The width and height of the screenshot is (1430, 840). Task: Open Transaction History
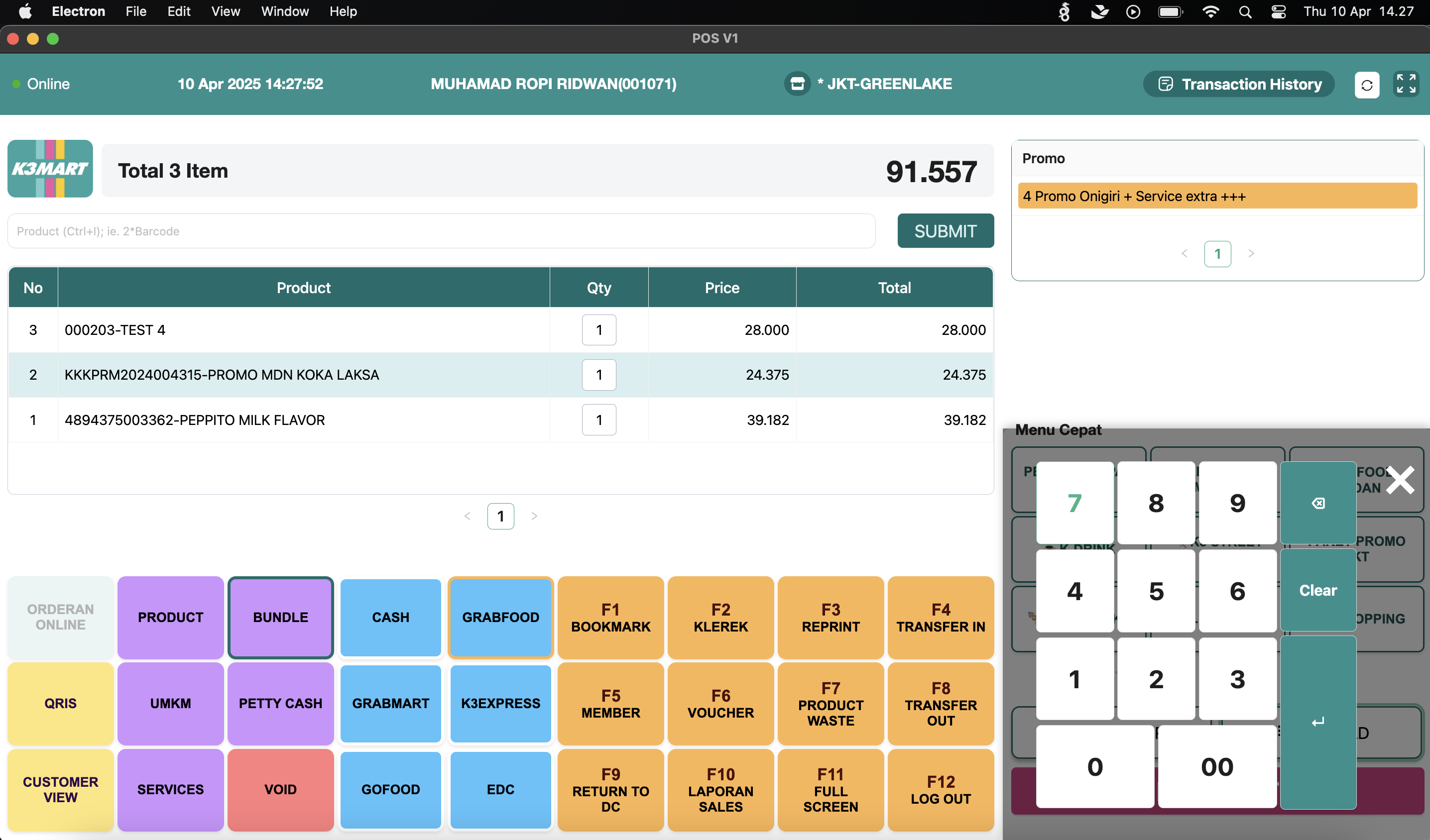[x=1238, y=84]
